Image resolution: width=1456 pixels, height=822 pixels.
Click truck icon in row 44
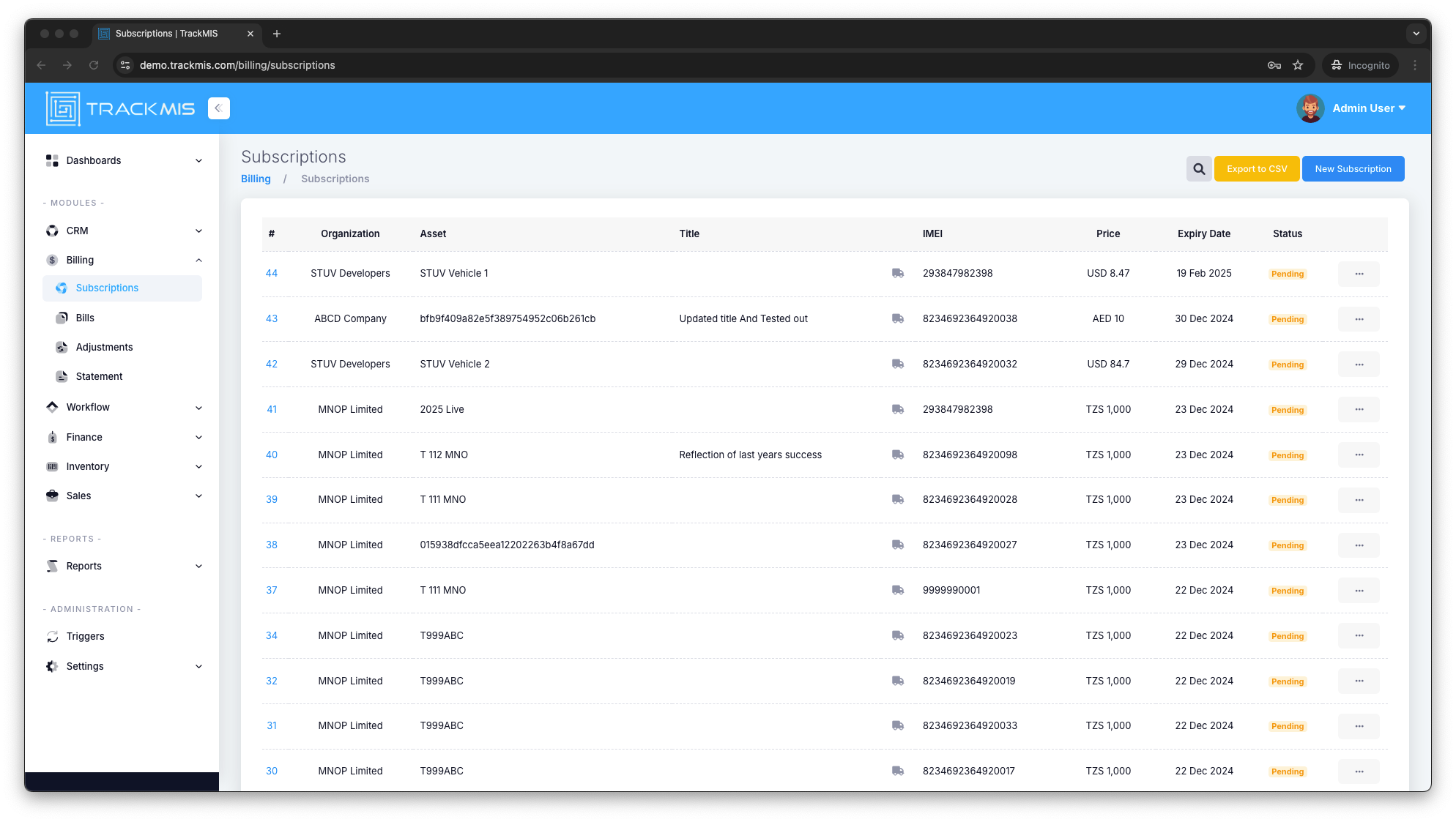tap(898, 273)
